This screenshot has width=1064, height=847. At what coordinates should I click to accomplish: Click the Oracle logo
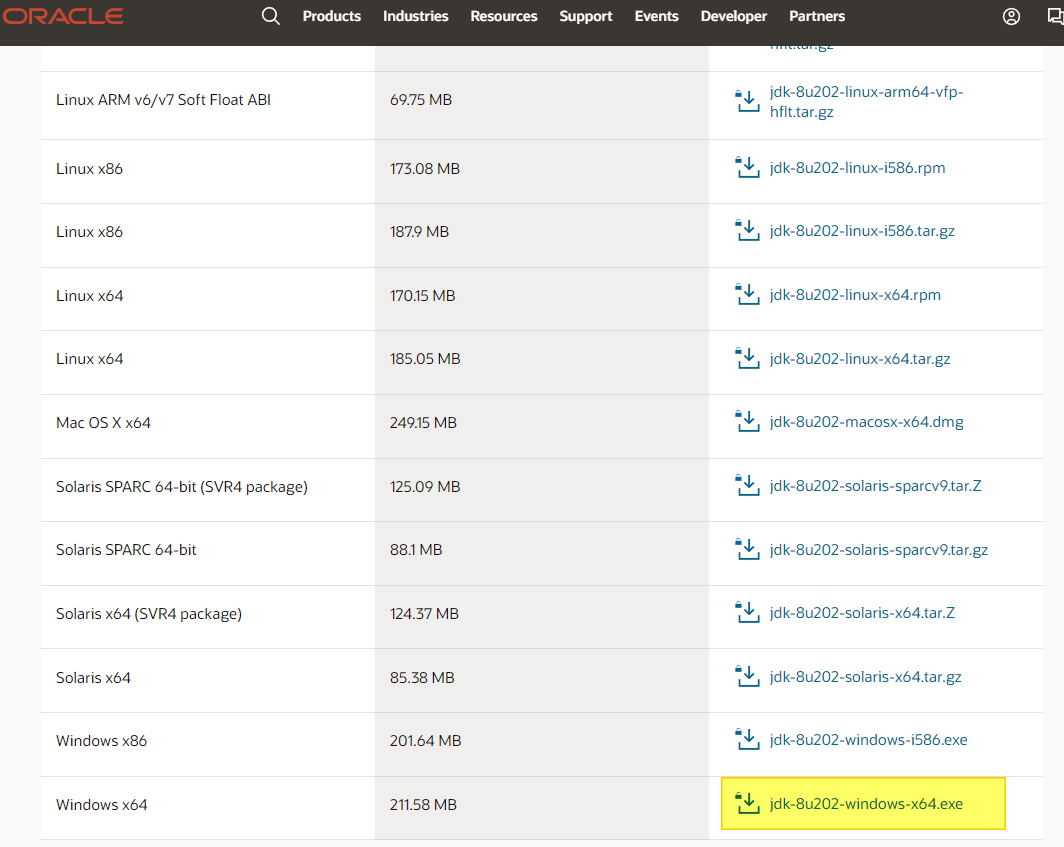[x=62, y=16]
